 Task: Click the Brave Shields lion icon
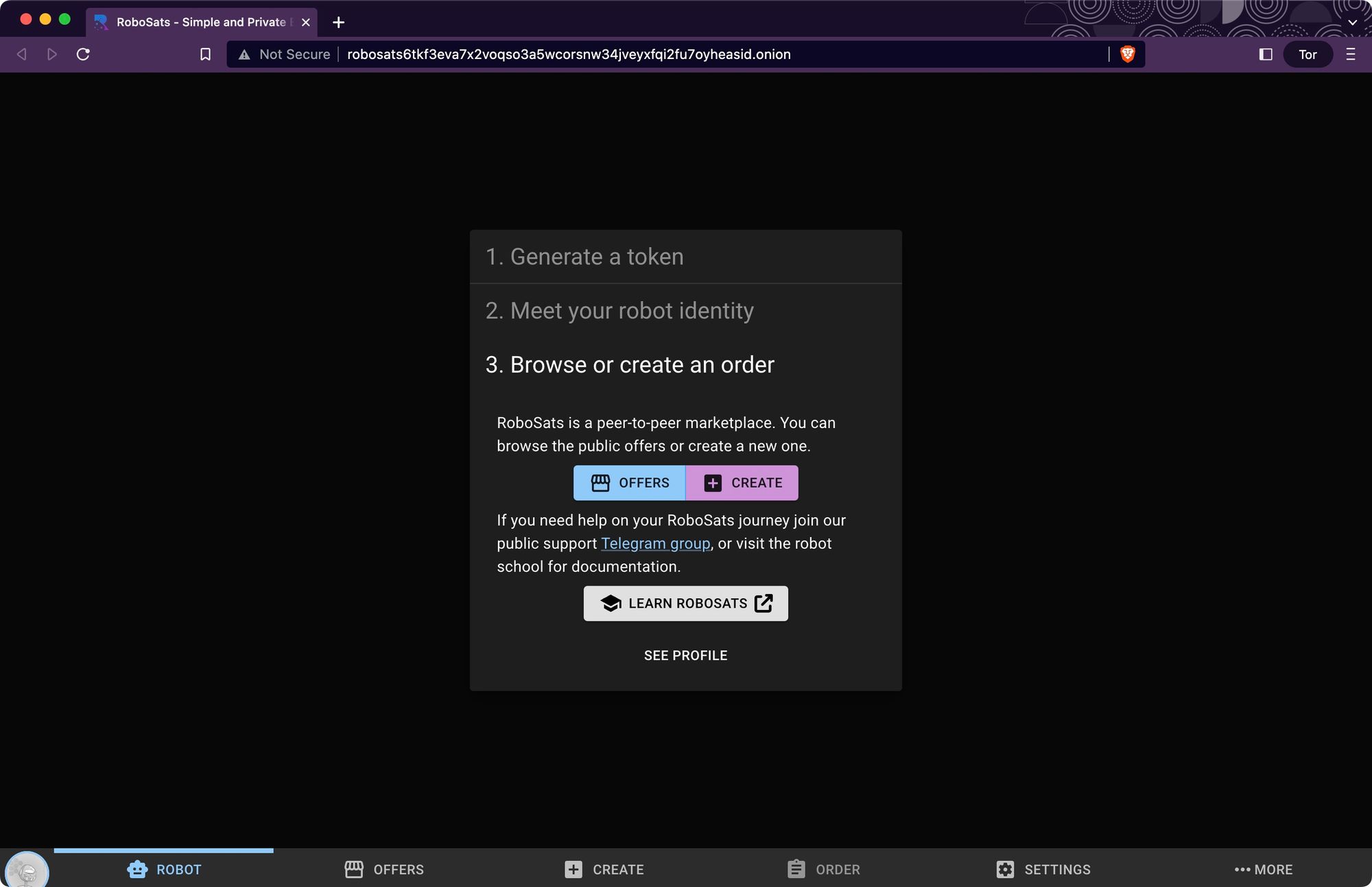(x=1128, y=54)
